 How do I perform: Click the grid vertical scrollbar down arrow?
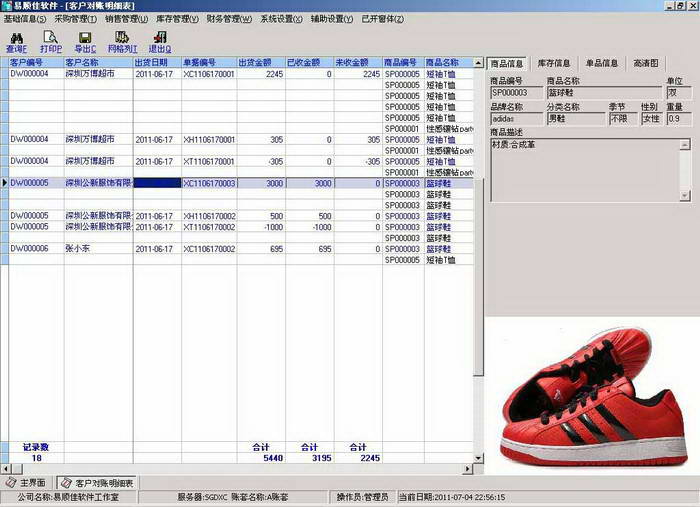[478, 458]
